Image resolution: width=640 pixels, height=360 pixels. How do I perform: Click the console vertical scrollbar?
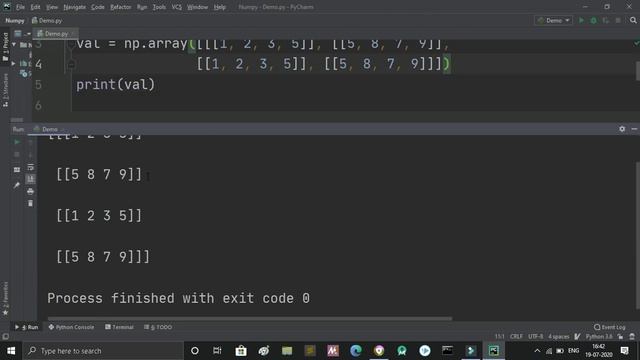point(638,236)
